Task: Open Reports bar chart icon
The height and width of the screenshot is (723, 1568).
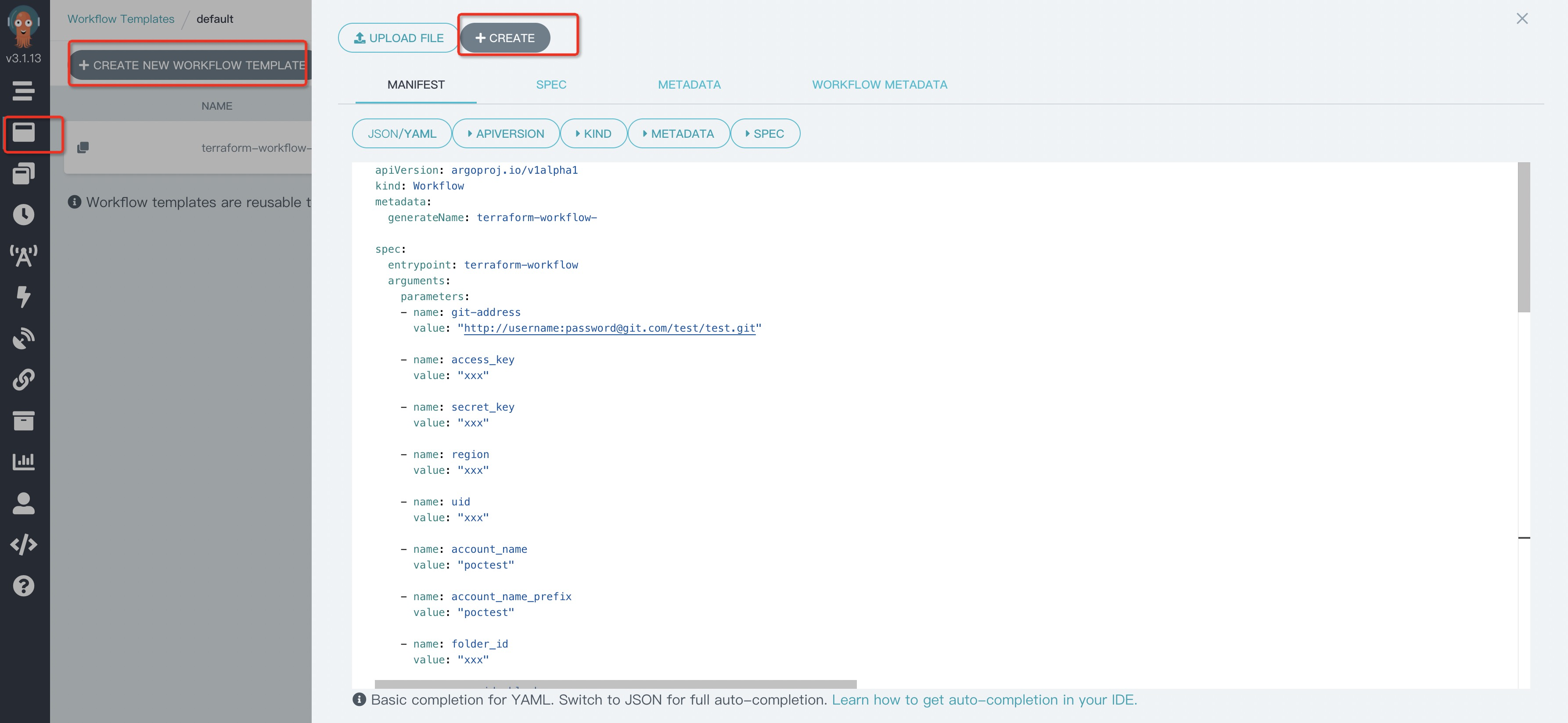Action: pos(24,462)
